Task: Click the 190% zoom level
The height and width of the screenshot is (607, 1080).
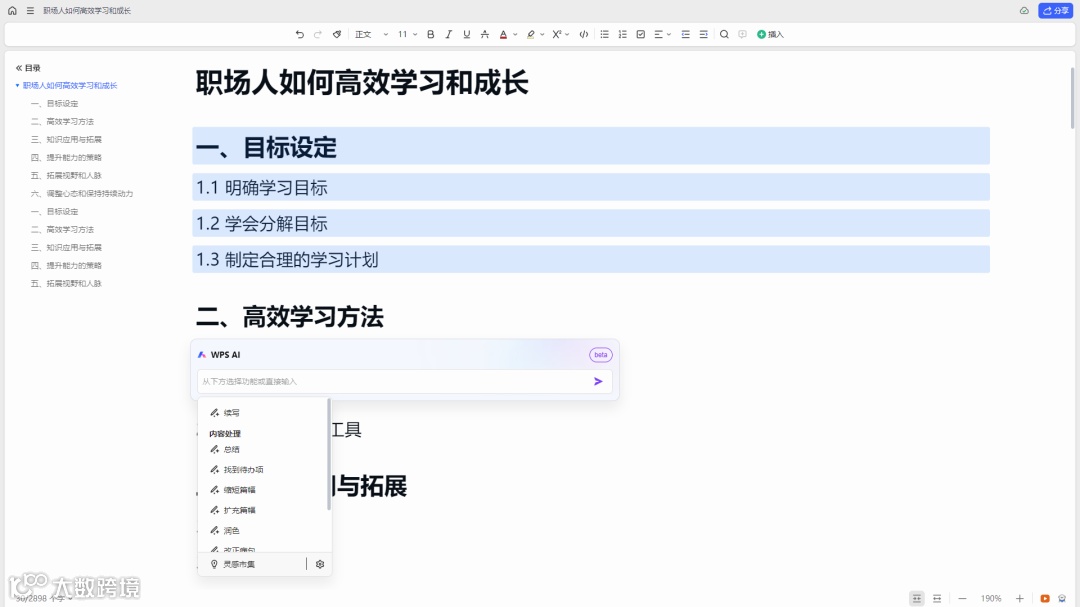Action: 990,598
